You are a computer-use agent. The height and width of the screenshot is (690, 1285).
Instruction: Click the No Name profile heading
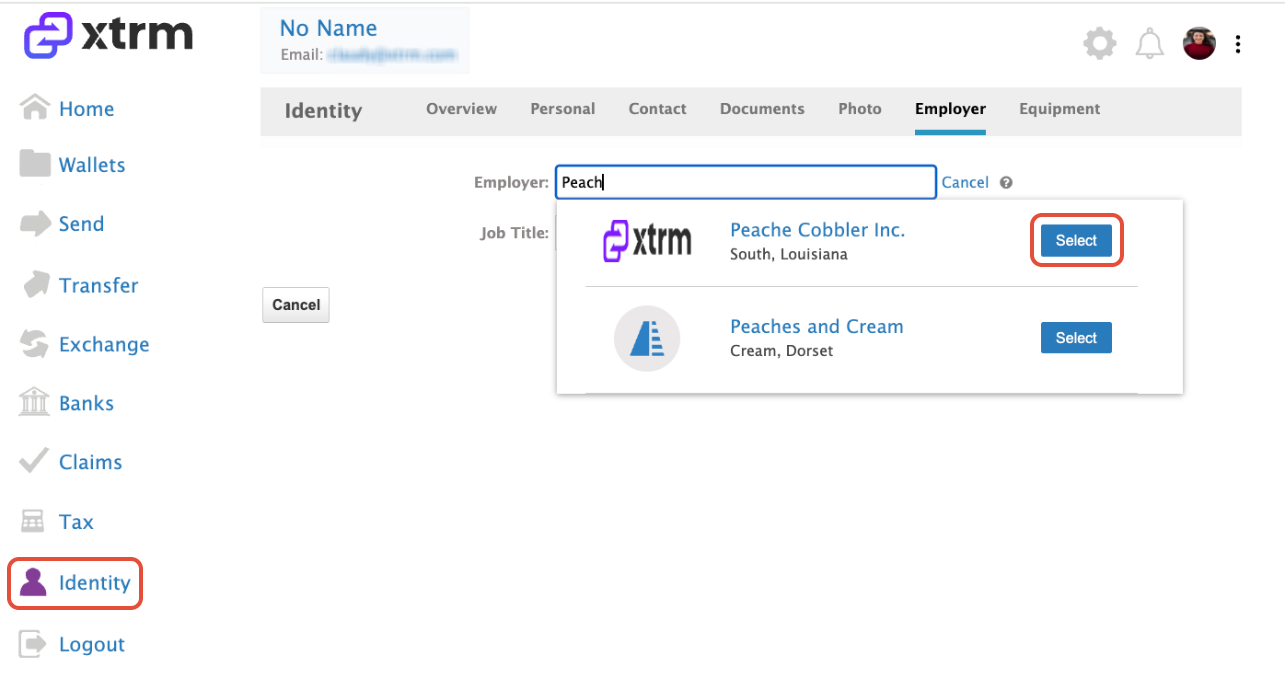(x=328, y=28)
